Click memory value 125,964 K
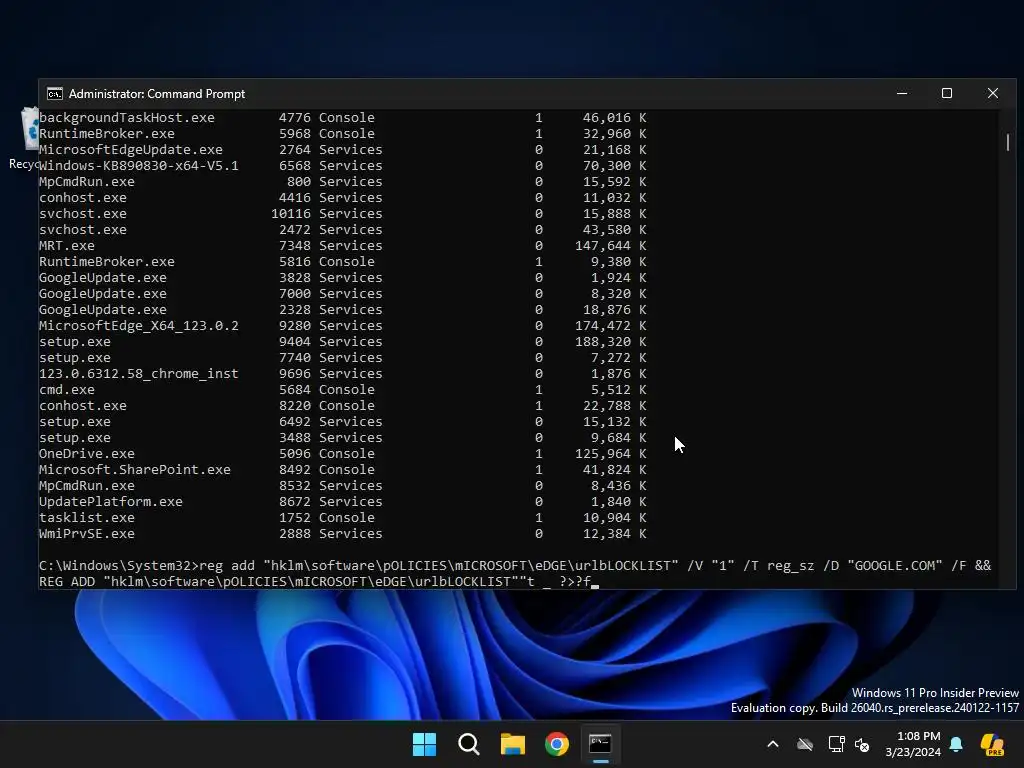The height and width of the screenshot is (768, 1024). click(611, 454)
